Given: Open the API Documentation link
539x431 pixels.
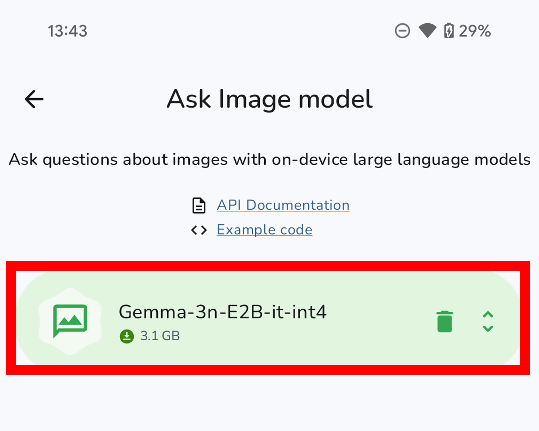Looking at the screenshot, I should click(283, 205).
